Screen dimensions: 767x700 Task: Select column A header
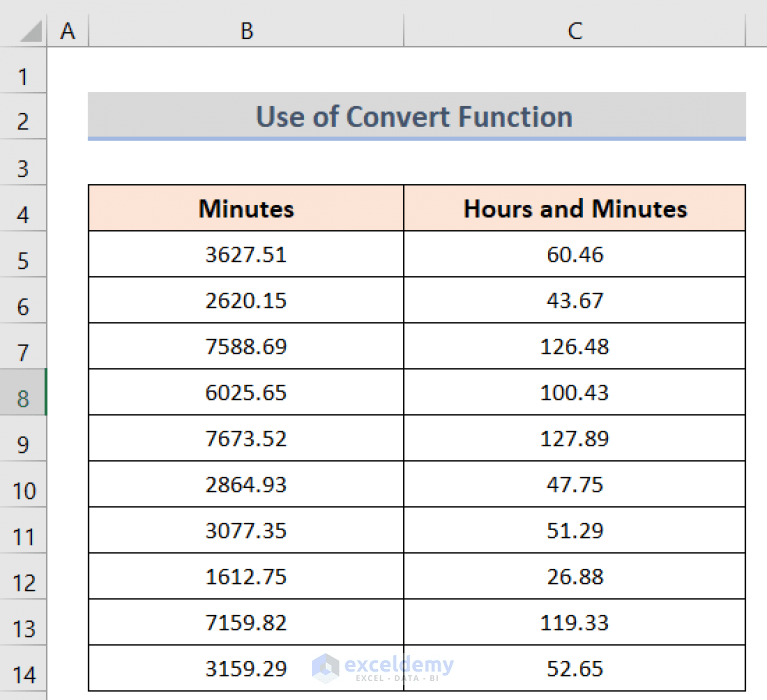pyautogui.click(x=68, y=31)
